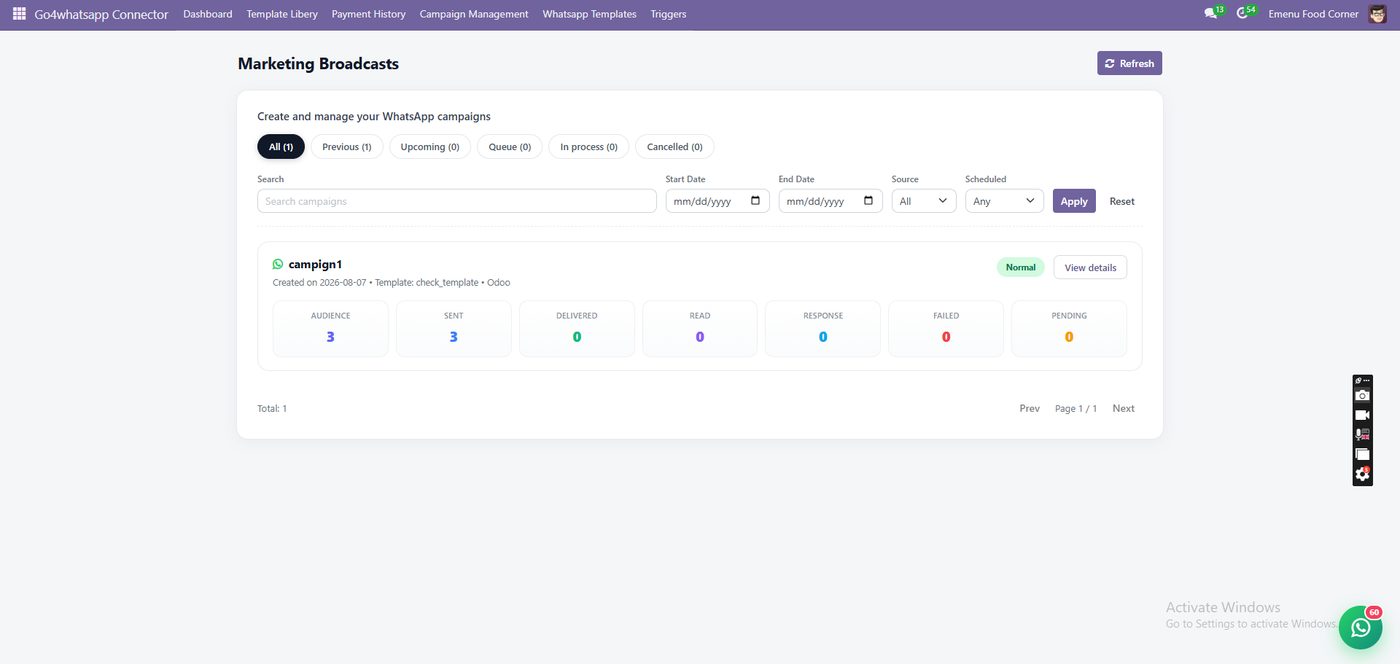Click the RESPONSE stat card
Viewport: 1400px width, 664px height.
[x=823, y=328]
